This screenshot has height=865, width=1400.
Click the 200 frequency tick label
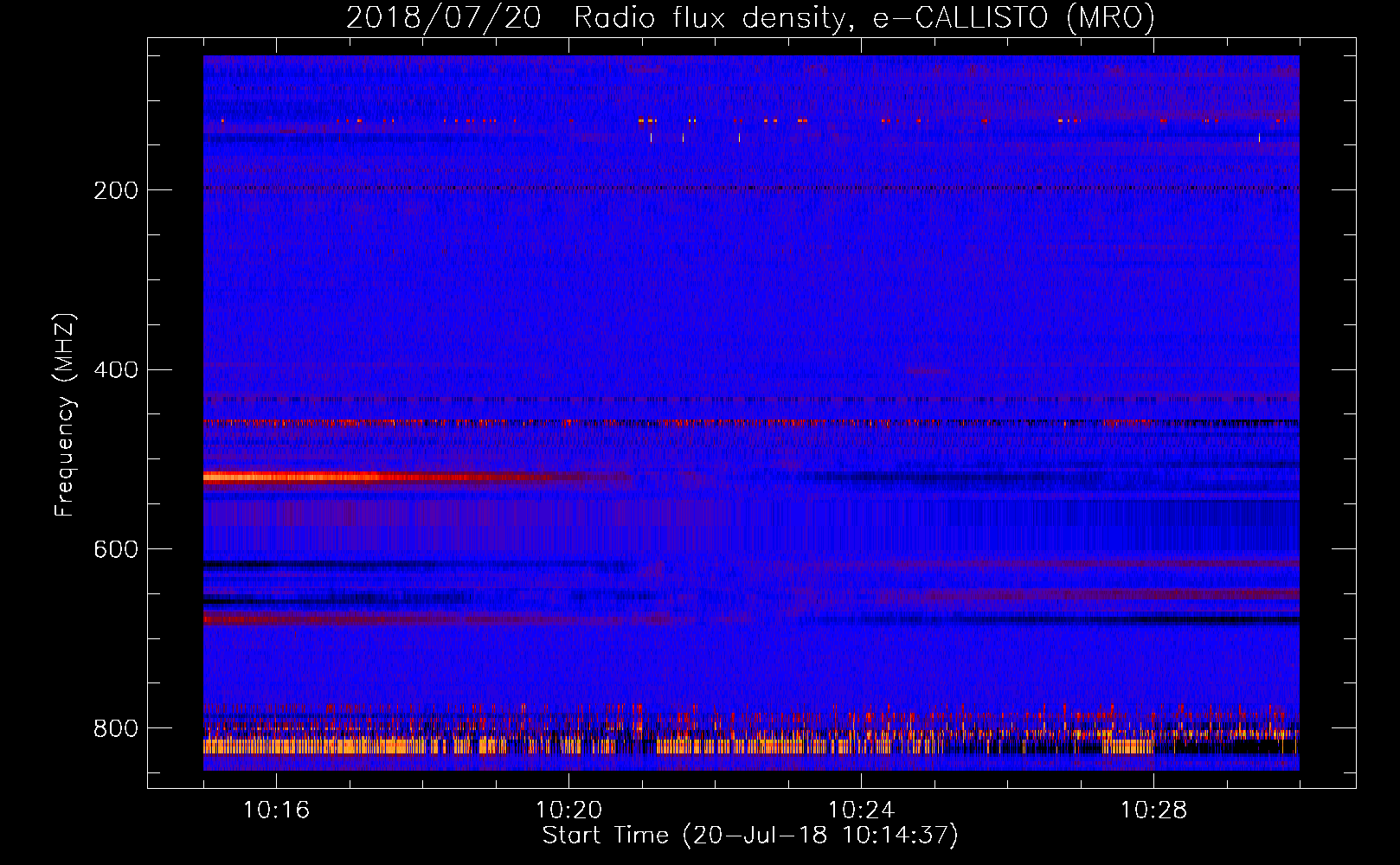point(116,190)
